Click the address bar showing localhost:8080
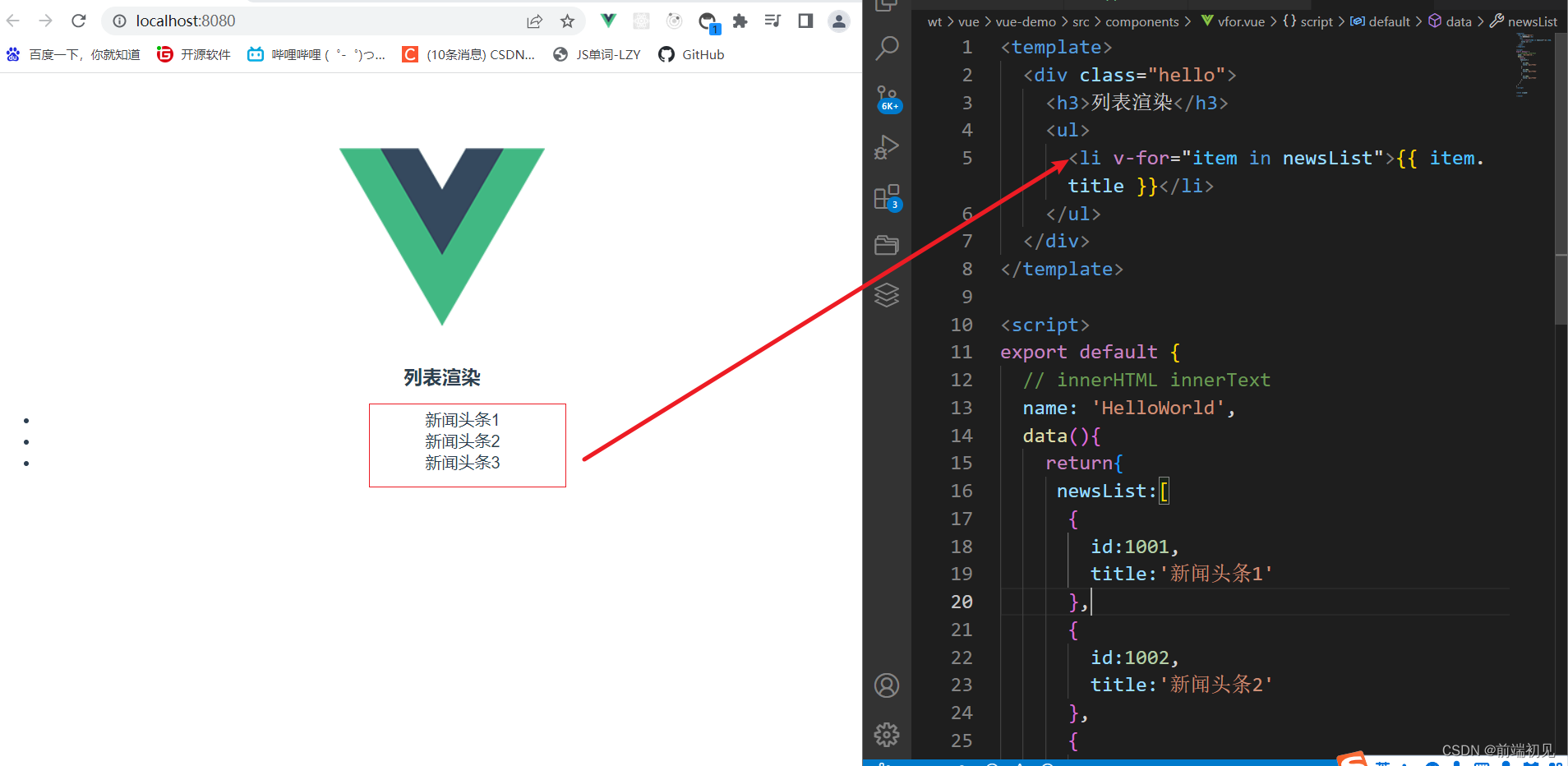This screenshot has height=766, width=1568. [x=344, y=21]
